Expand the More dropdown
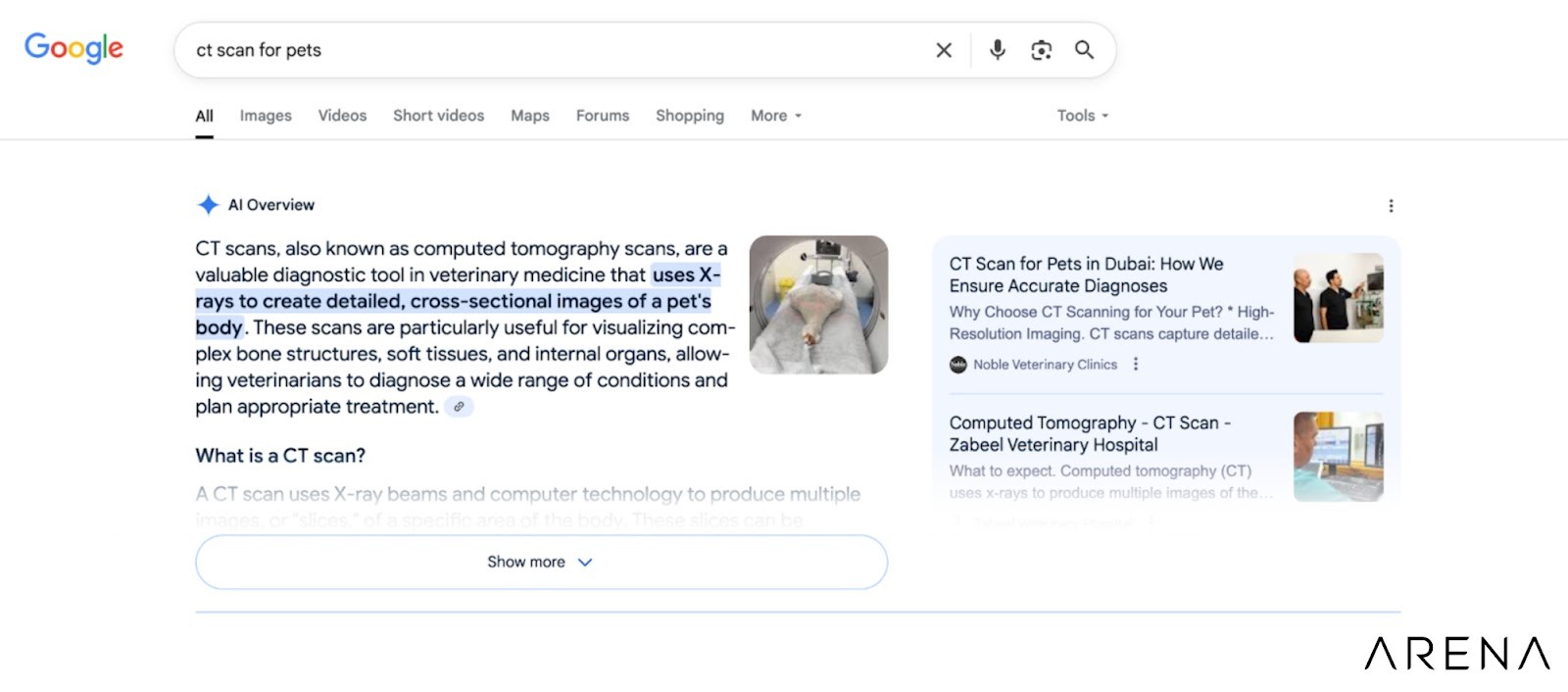Viewport: 1568px width, 692px height. [776, 116]
